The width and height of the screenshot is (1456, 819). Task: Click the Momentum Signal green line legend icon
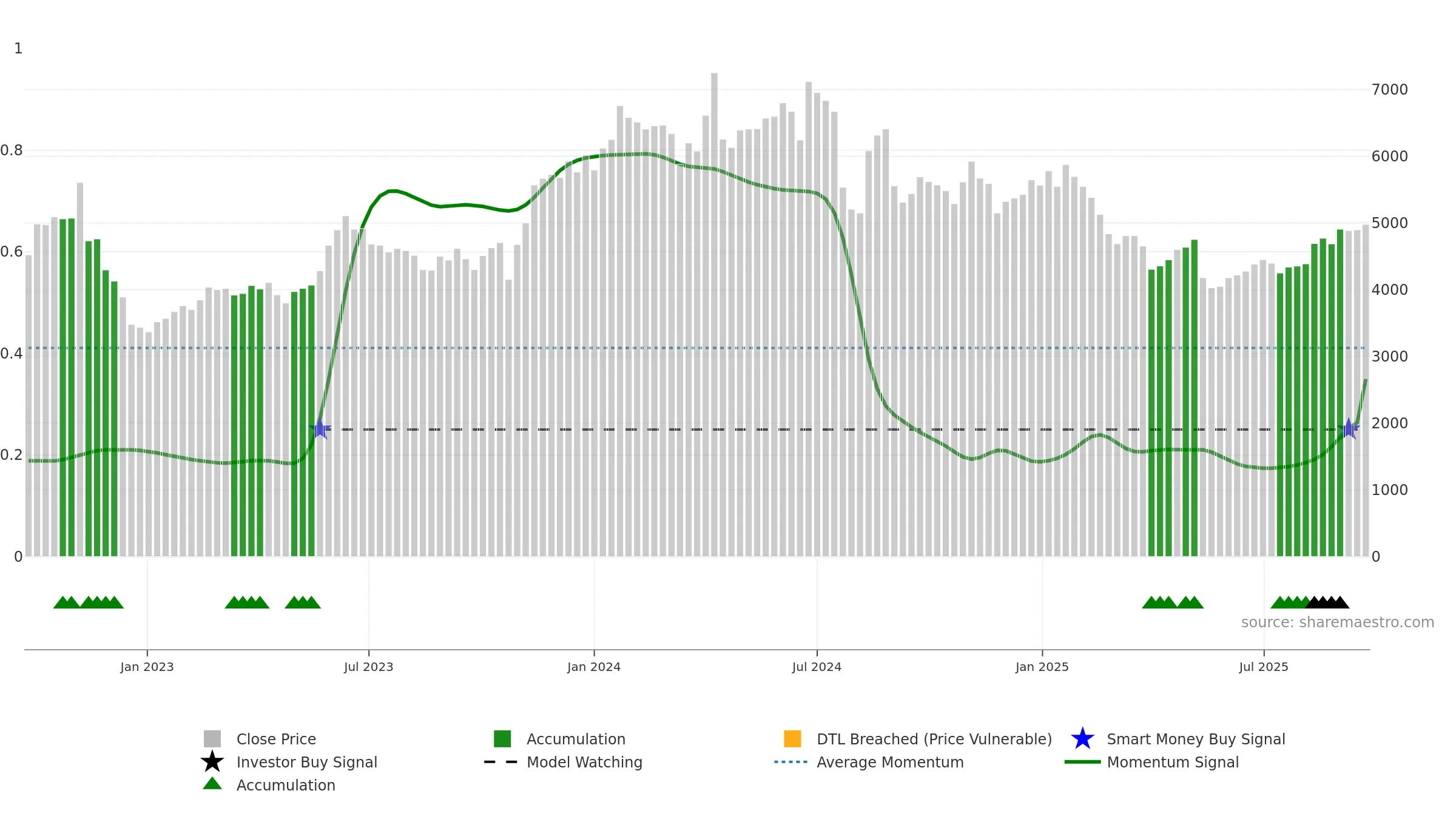(x=1082, y=762)
